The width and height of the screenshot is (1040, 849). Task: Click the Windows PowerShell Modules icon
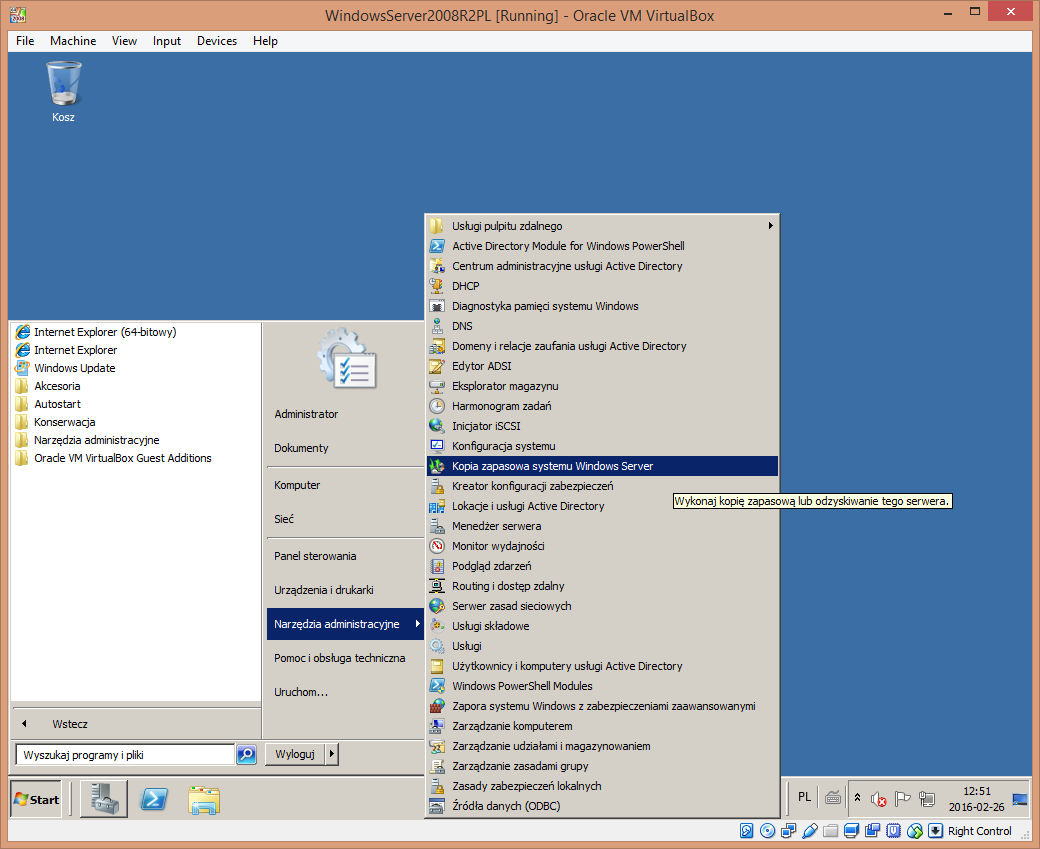point(437,686)
